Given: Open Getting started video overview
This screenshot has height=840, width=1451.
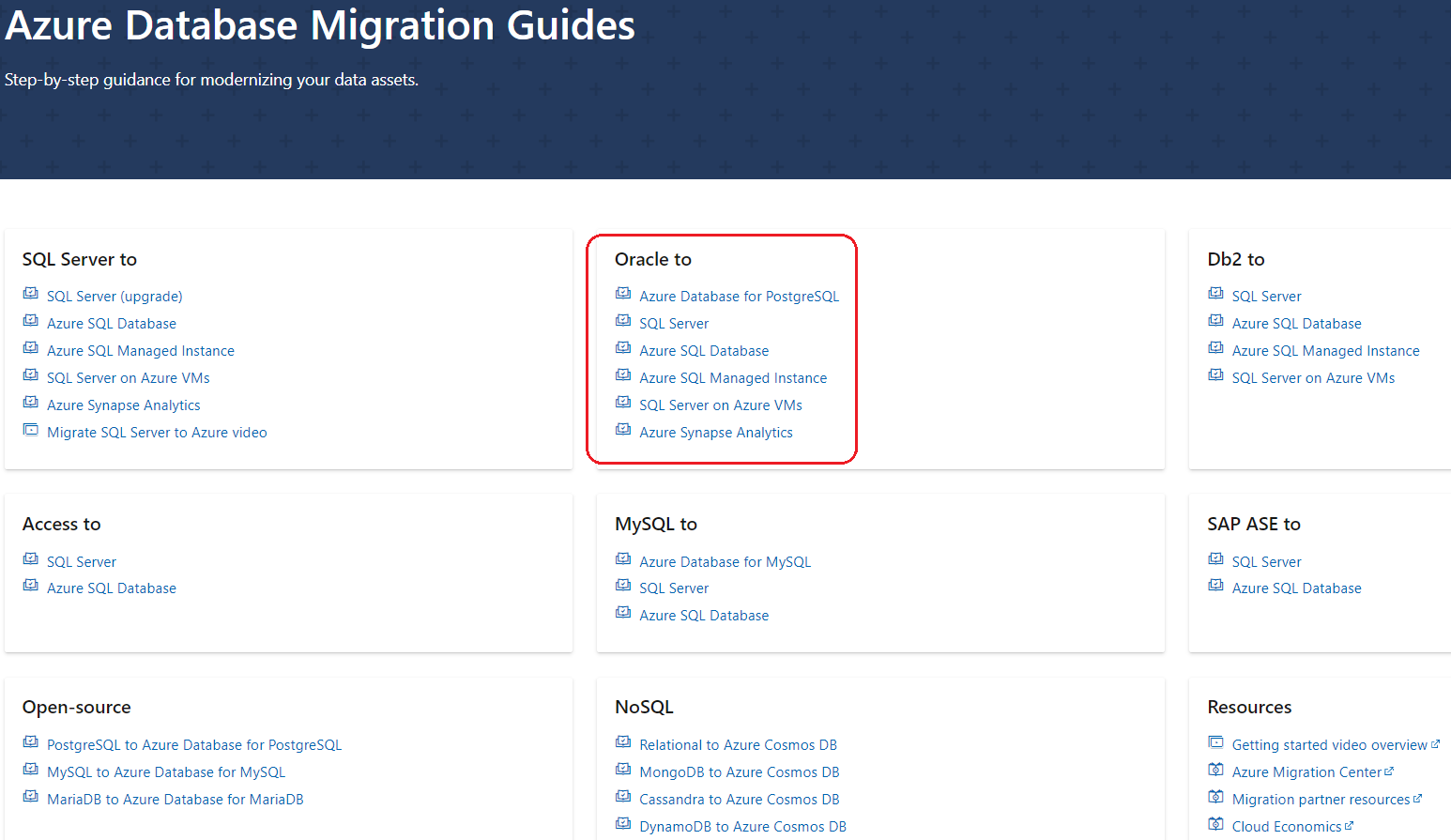Looking at the screenshot, I should pyautogui.click(x=1336, y=745).
